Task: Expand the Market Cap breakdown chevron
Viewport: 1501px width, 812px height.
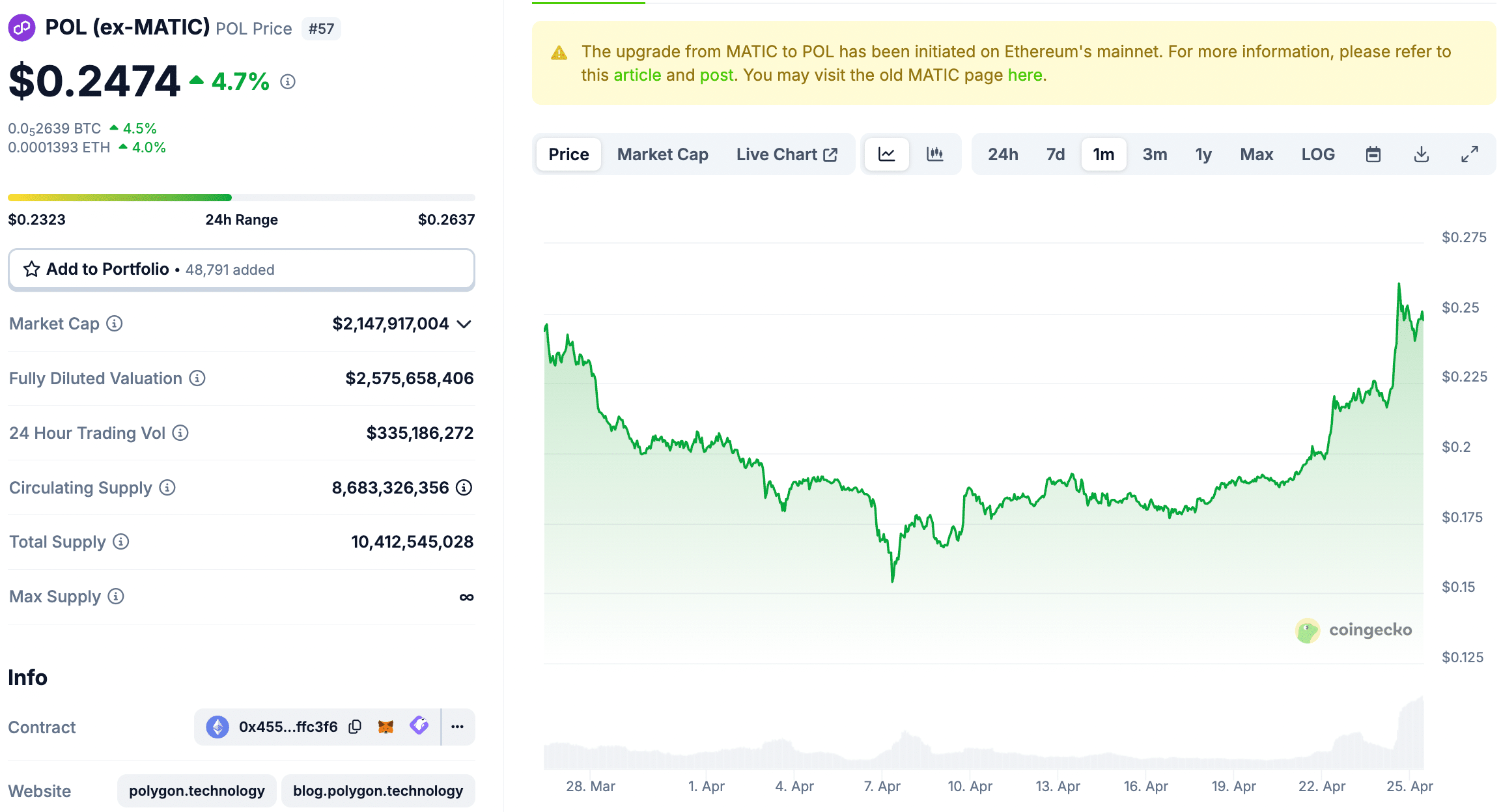Action: 463,324
